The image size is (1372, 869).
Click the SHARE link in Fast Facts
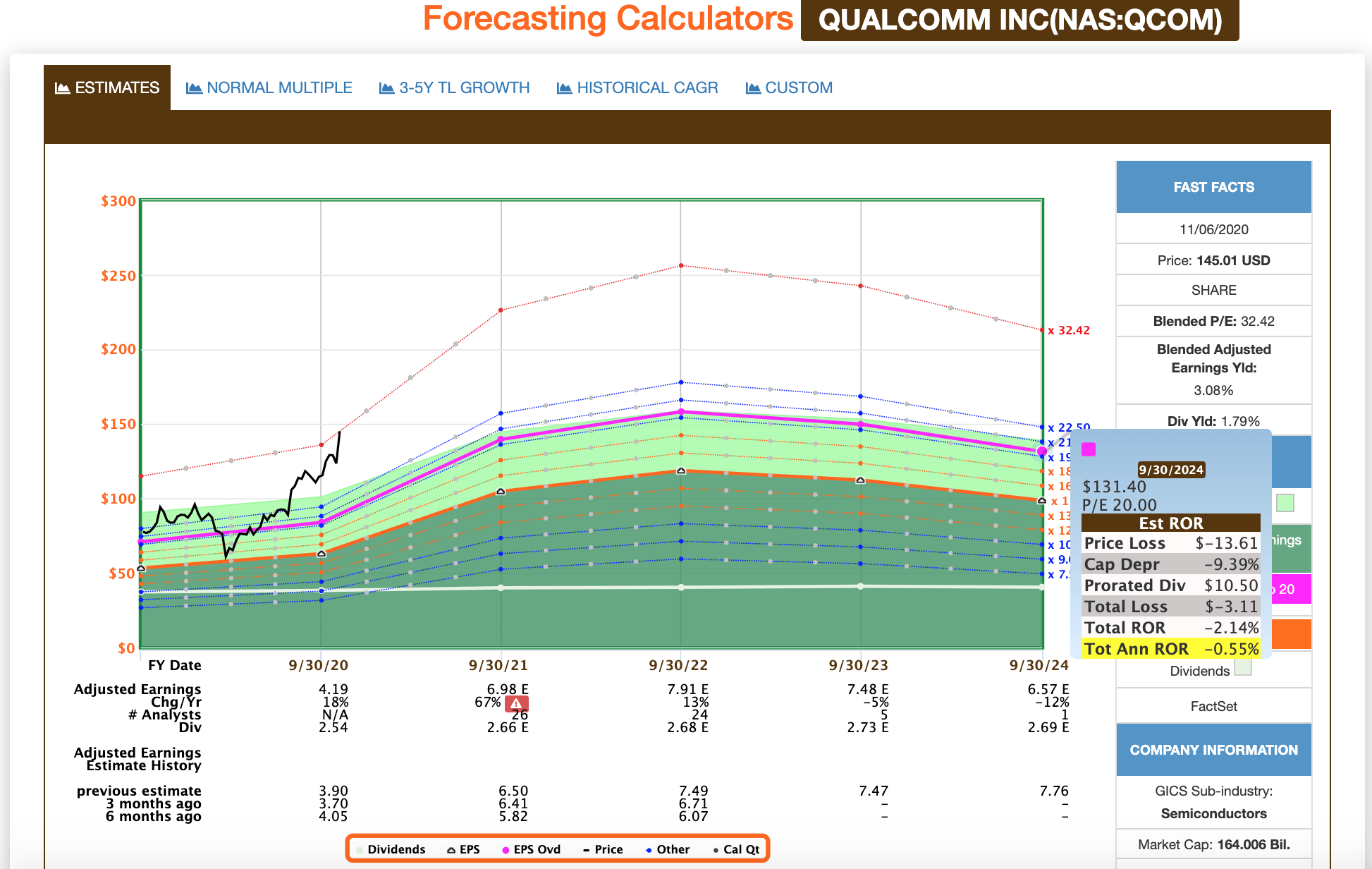[1213, 290]
